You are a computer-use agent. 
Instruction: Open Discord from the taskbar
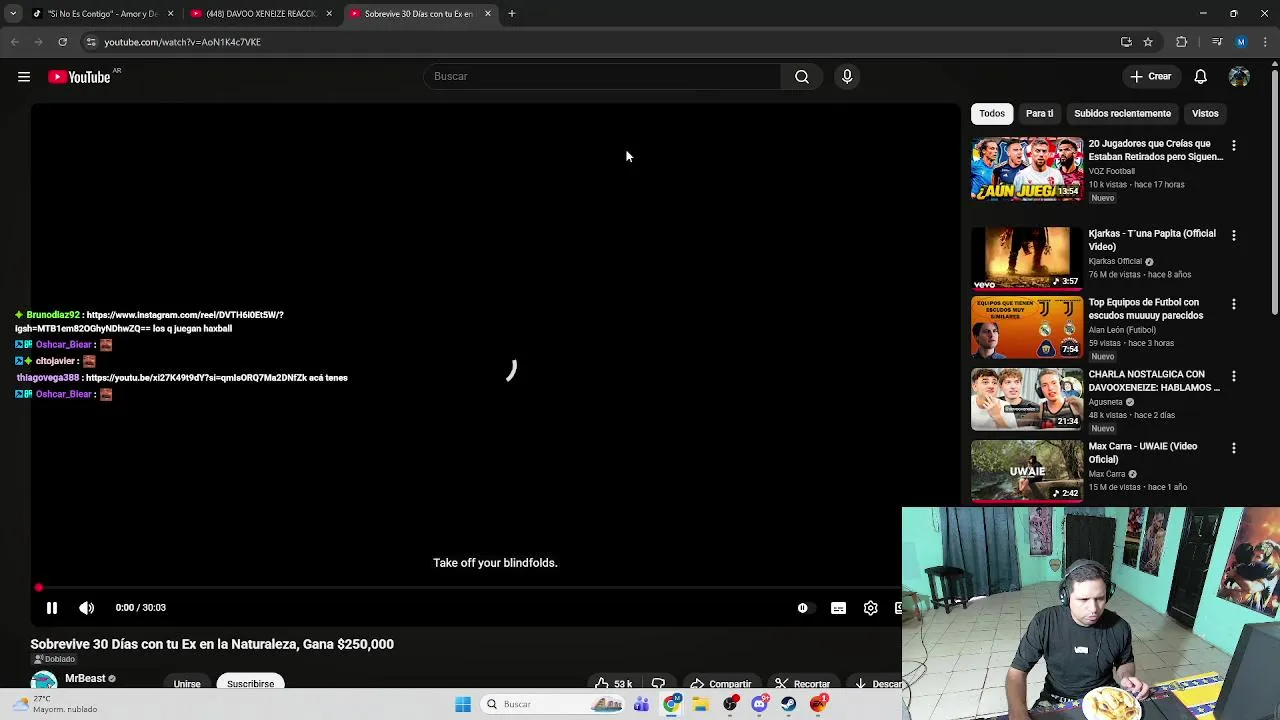pos(760,704)
